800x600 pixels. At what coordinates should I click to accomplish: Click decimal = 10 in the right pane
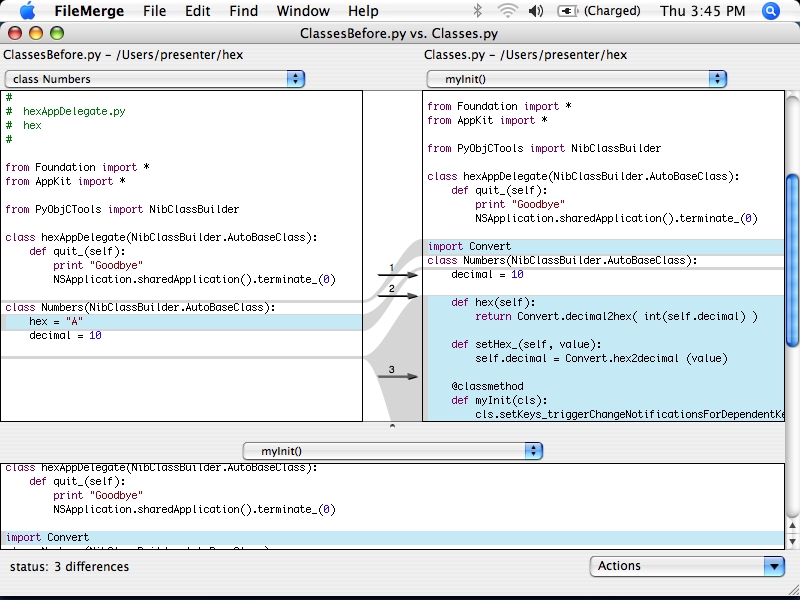tap(487, 274)
